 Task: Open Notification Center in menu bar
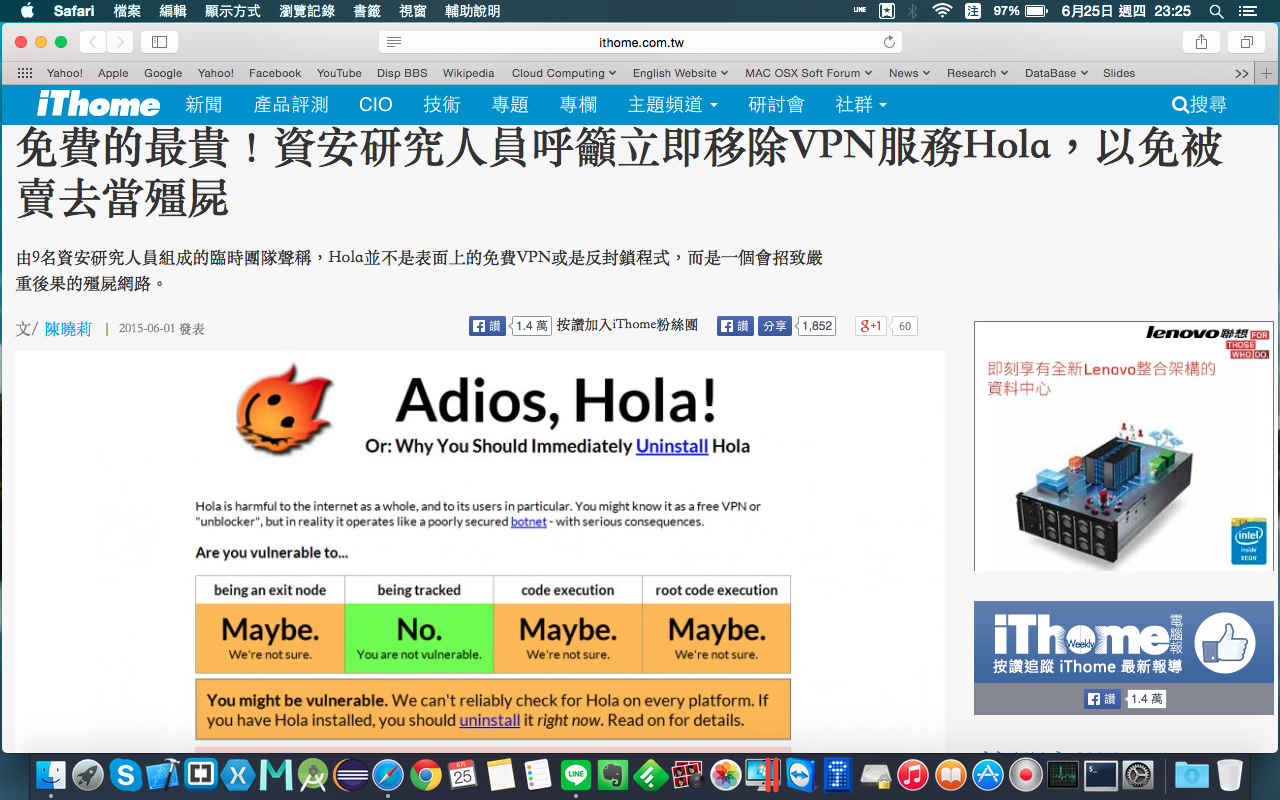[x=1247, y=11]
